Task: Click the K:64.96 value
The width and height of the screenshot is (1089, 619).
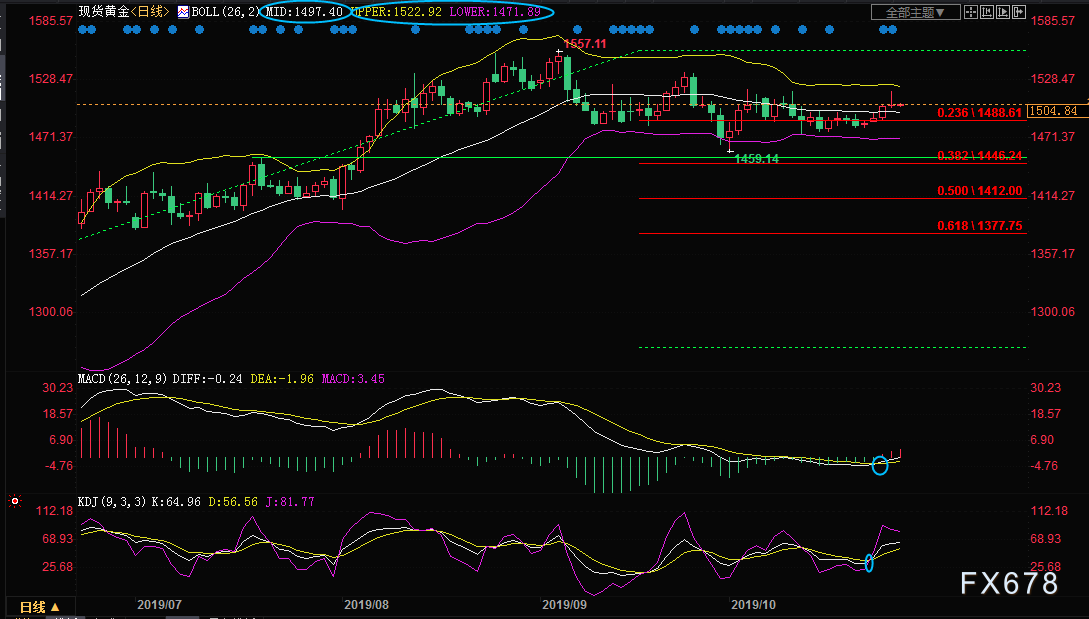Action: coord(175,502)
